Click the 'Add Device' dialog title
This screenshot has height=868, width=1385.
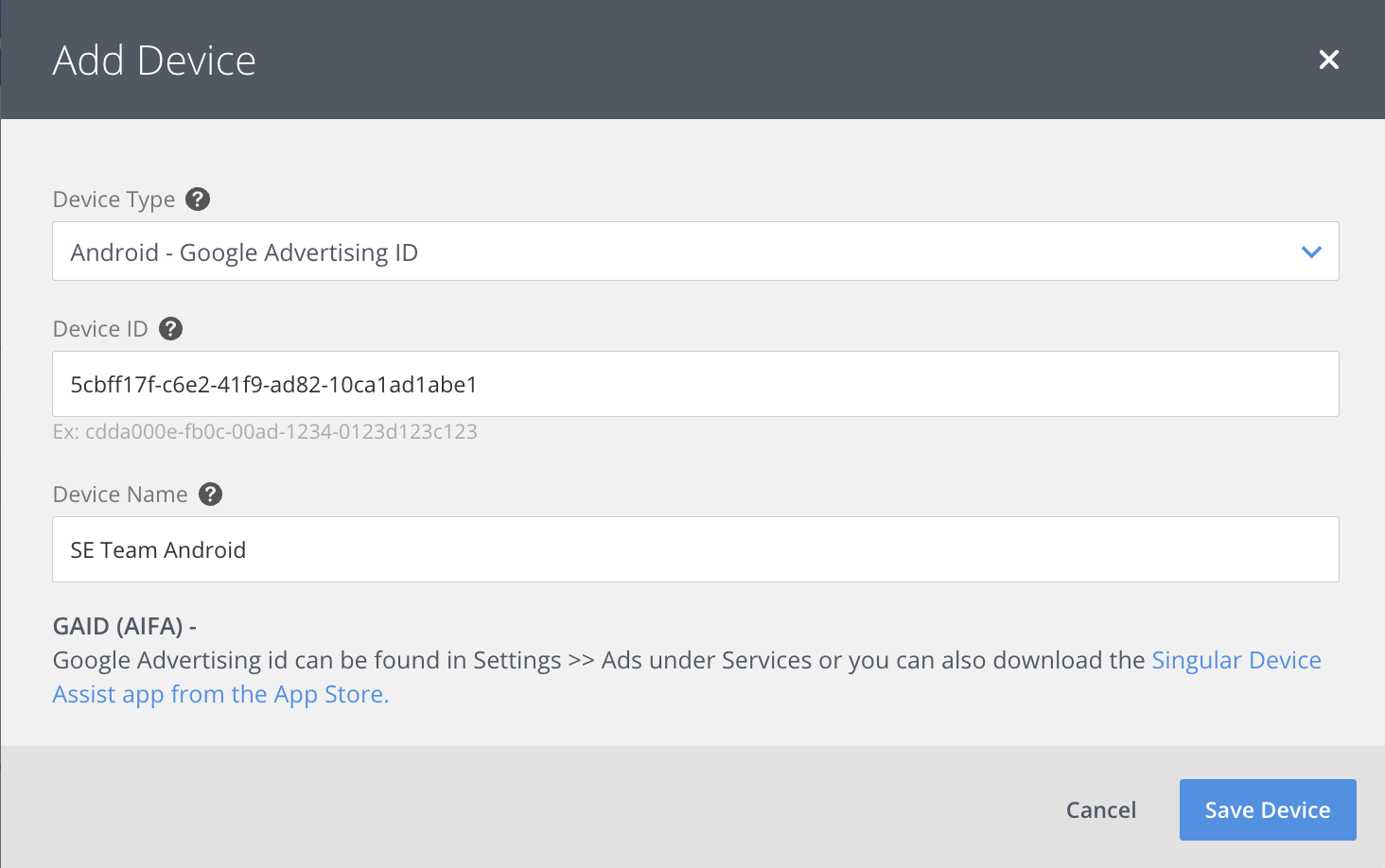click(154, 61)
